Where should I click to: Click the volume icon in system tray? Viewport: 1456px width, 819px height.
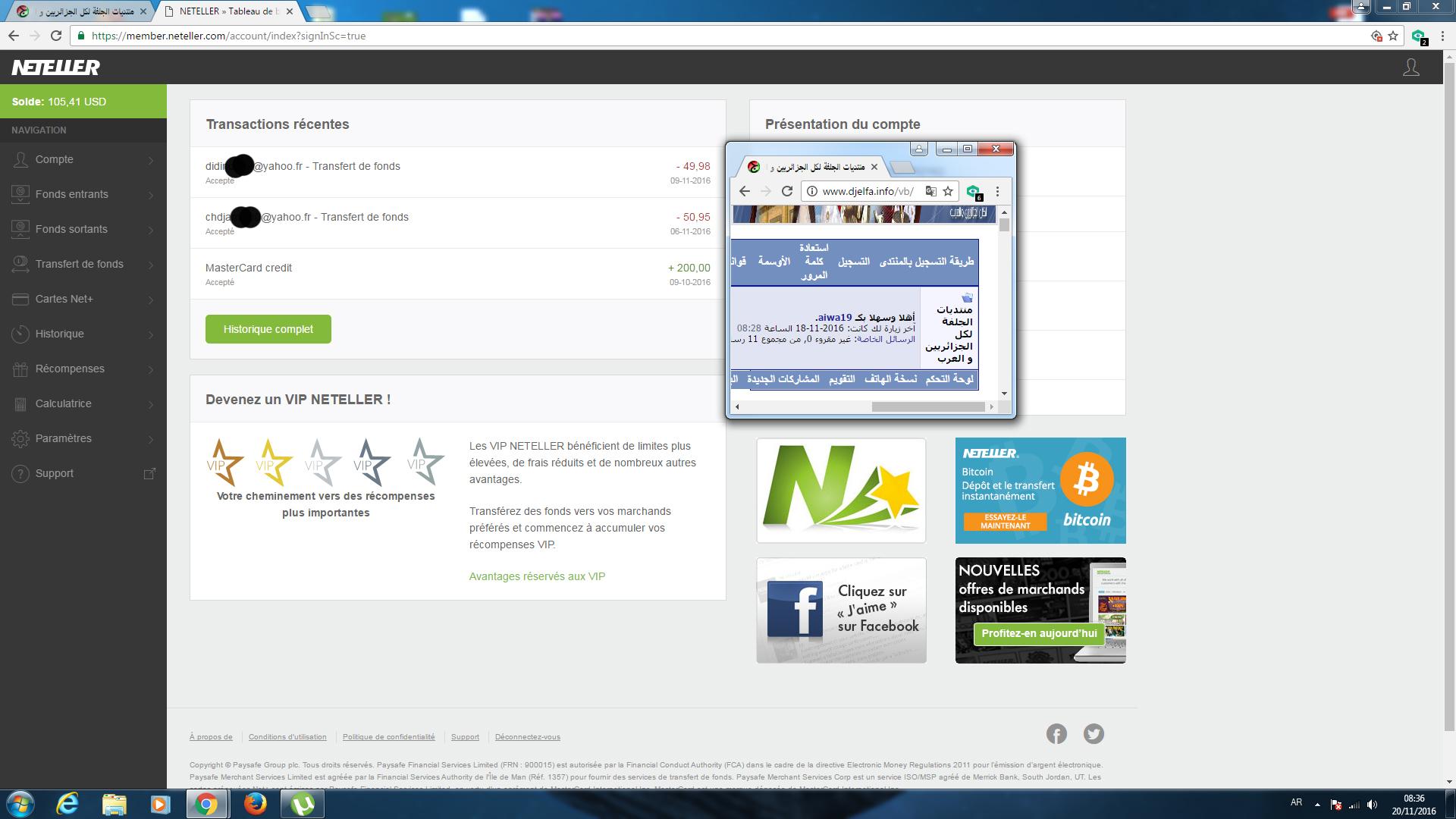pyautogui.click(x=1373, y=805)
